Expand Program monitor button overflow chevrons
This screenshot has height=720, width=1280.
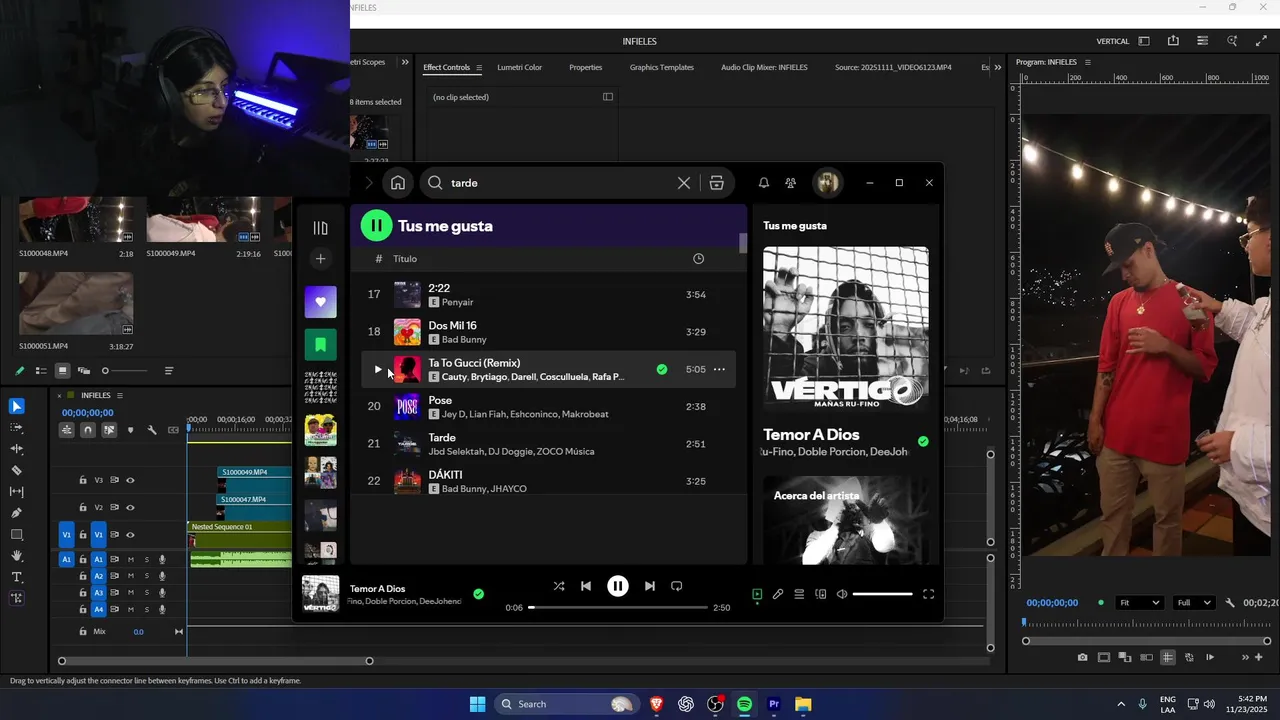point(1245,657)
